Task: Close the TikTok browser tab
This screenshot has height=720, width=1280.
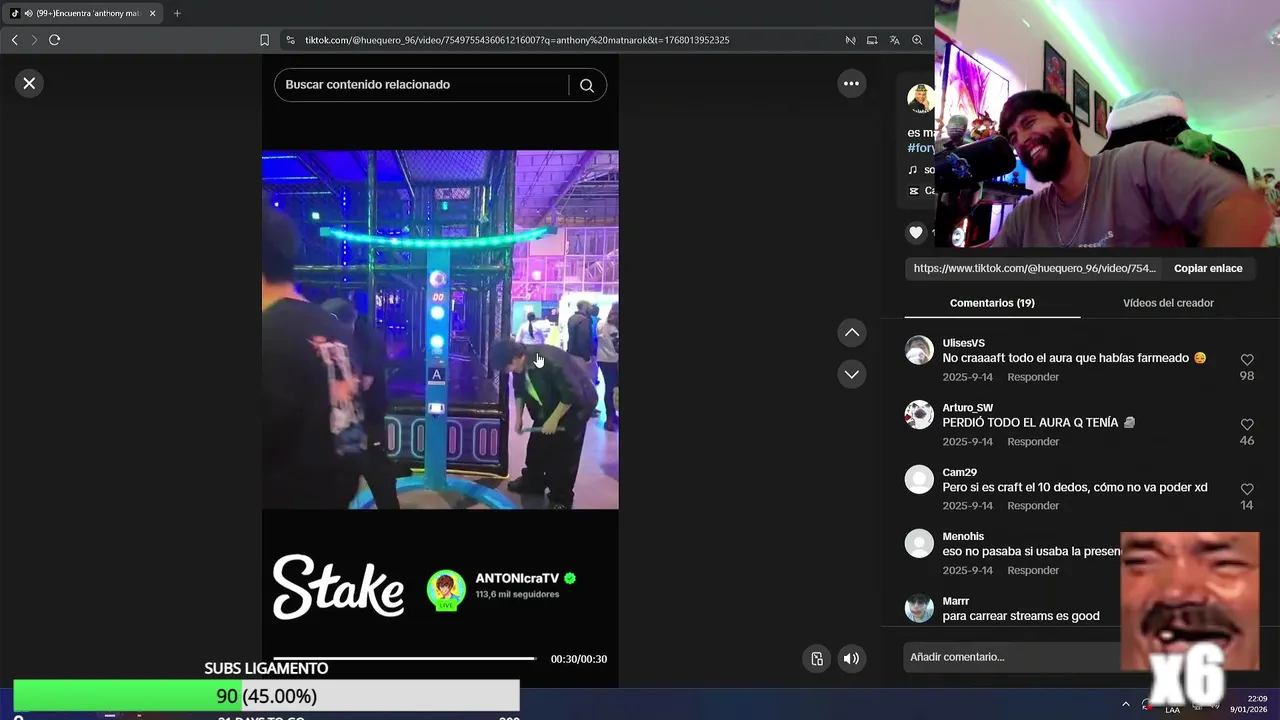Action: pos(152,13)
